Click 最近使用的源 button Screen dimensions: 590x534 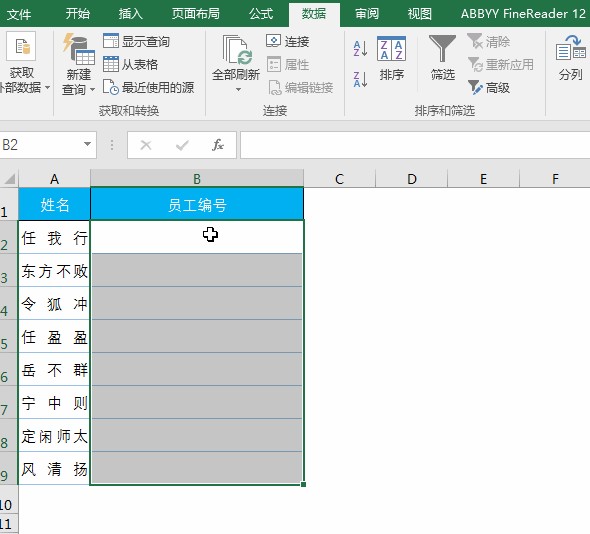(148, 88)
